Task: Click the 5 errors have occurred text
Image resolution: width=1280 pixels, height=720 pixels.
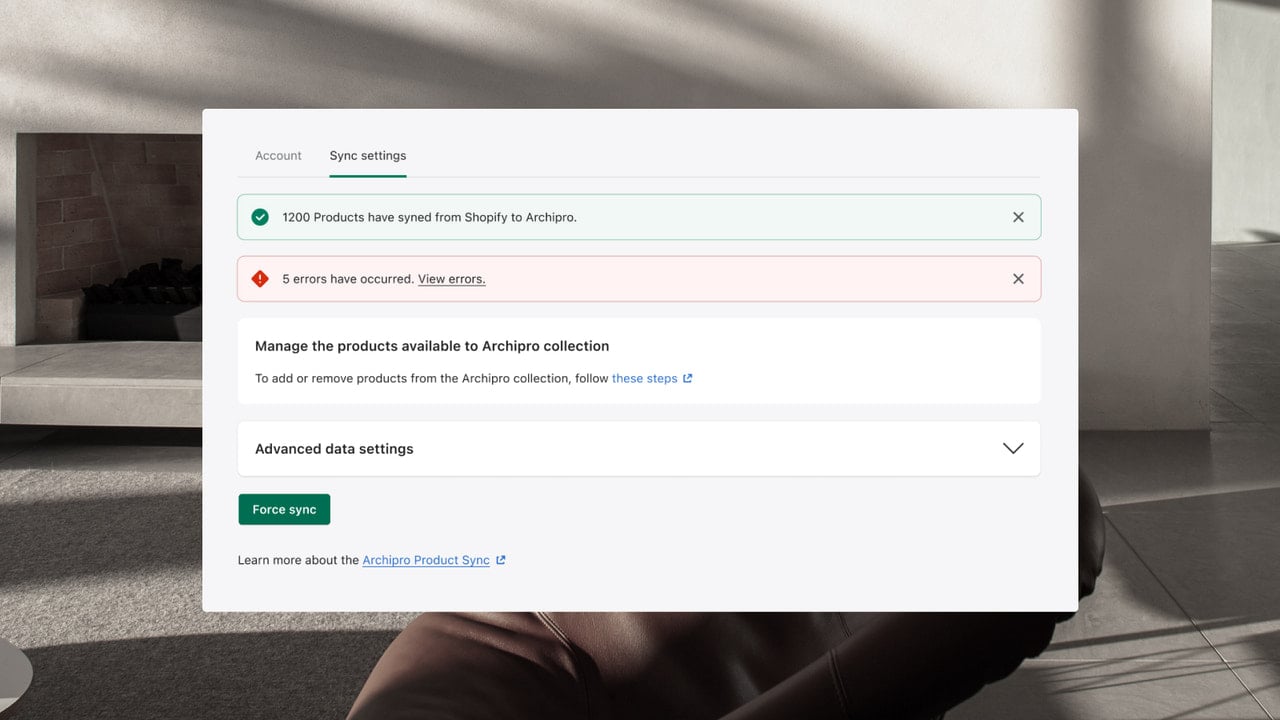Action: pyautogui.click(x=348, y=279)
